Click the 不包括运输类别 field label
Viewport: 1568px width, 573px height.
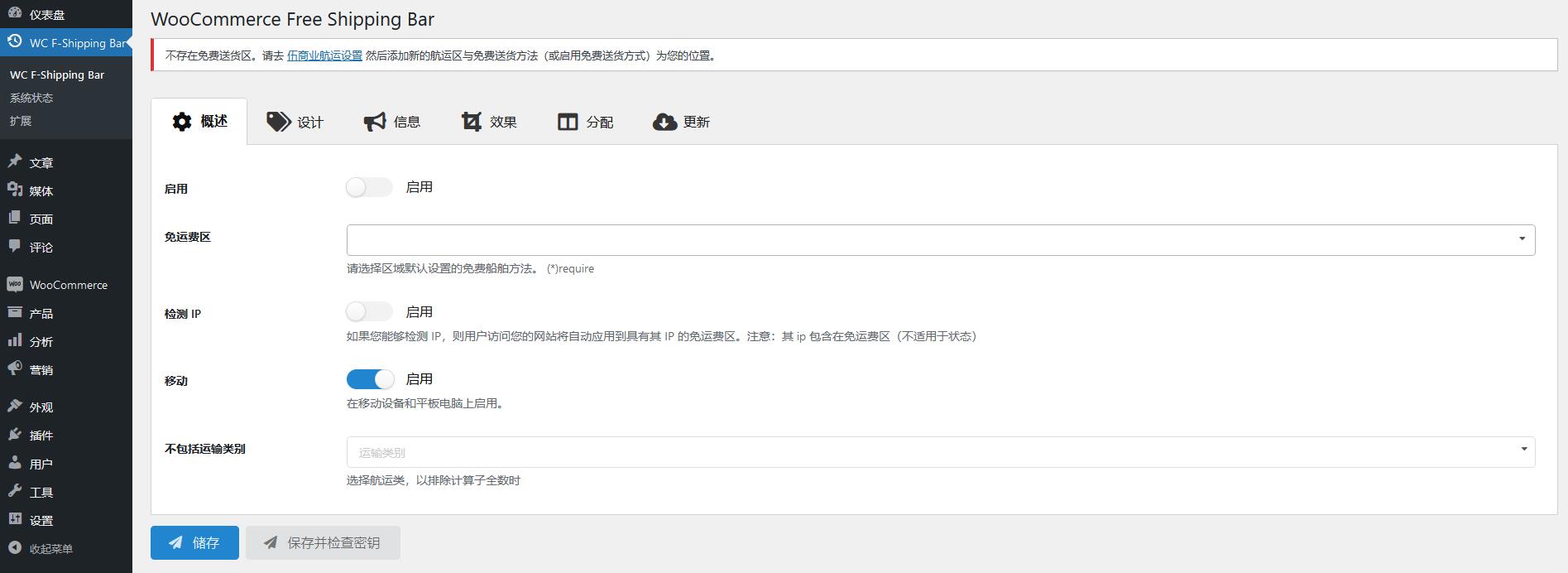coord(205,449)
